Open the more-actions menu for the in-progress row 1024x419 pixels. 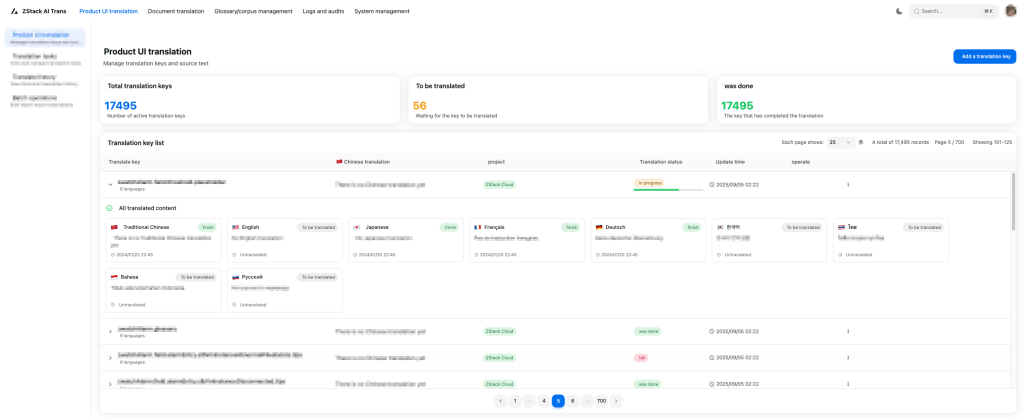coord(848,184)
